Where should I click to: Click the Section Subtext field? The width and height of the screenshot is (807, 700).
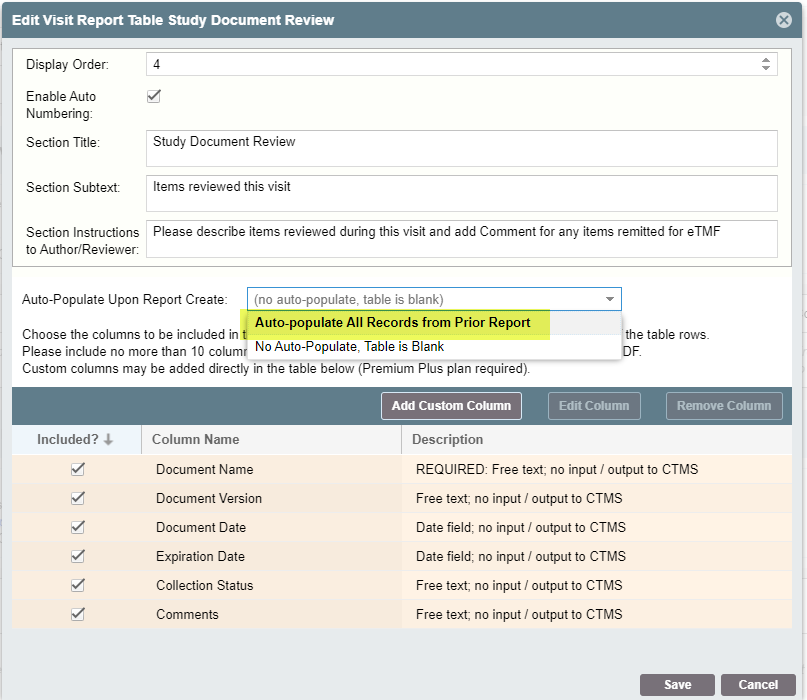(461, 193)
